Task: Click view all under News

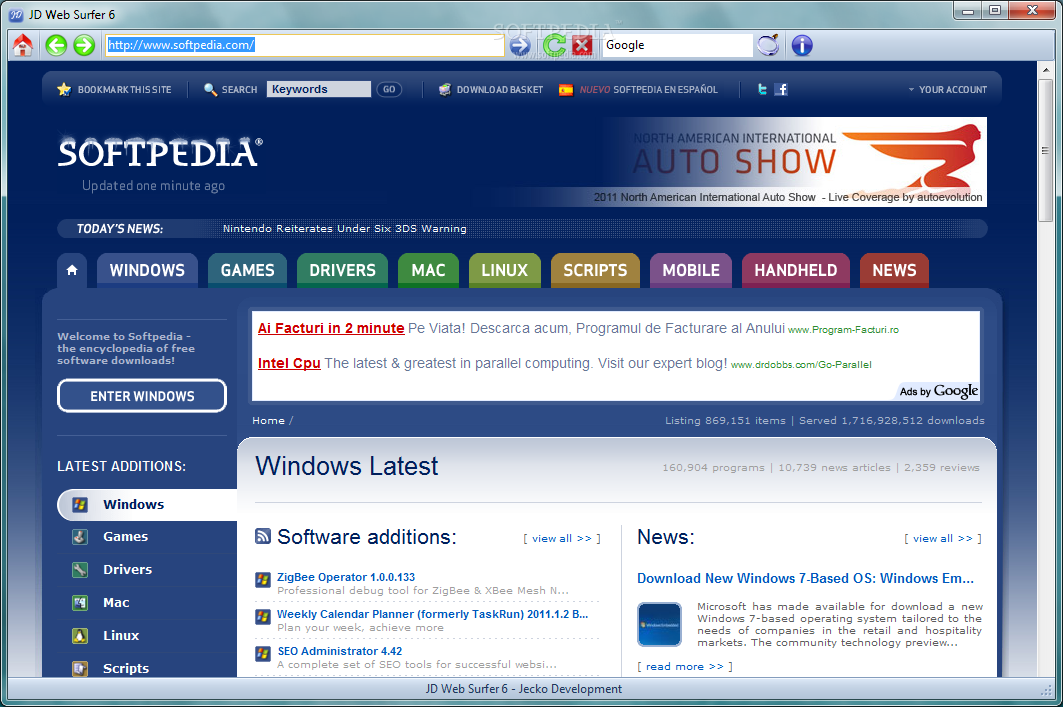Action: [x=943, y=538]
